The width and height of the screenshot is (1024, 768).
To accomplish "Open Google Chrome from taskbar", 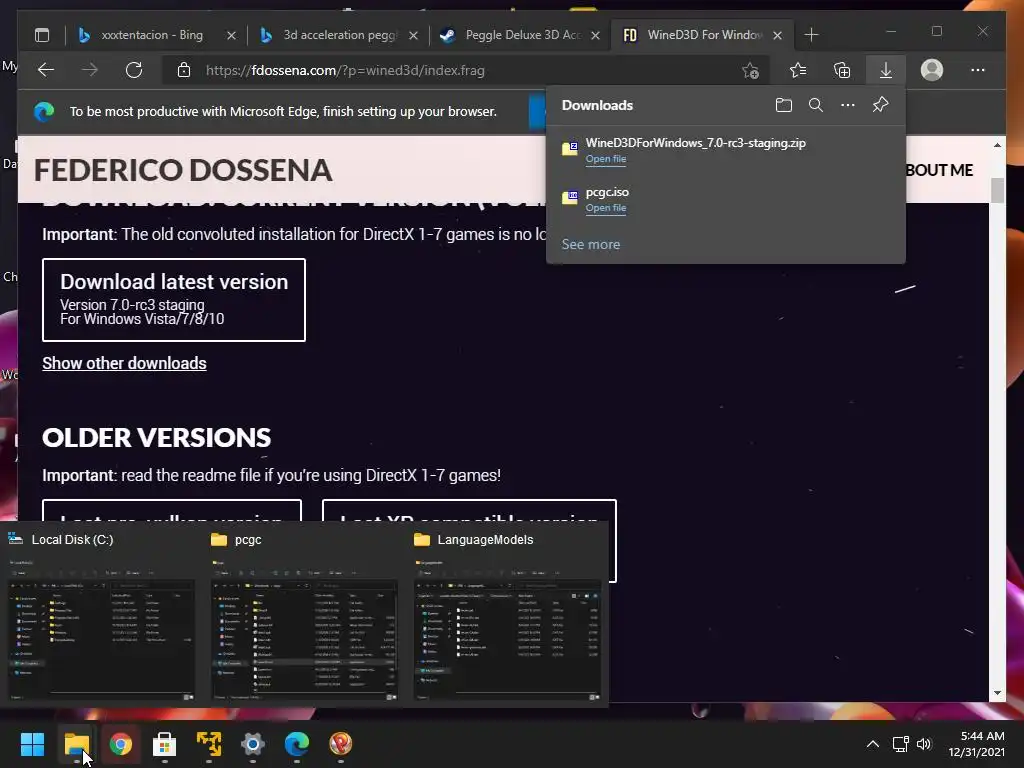I will coord(120,744).
